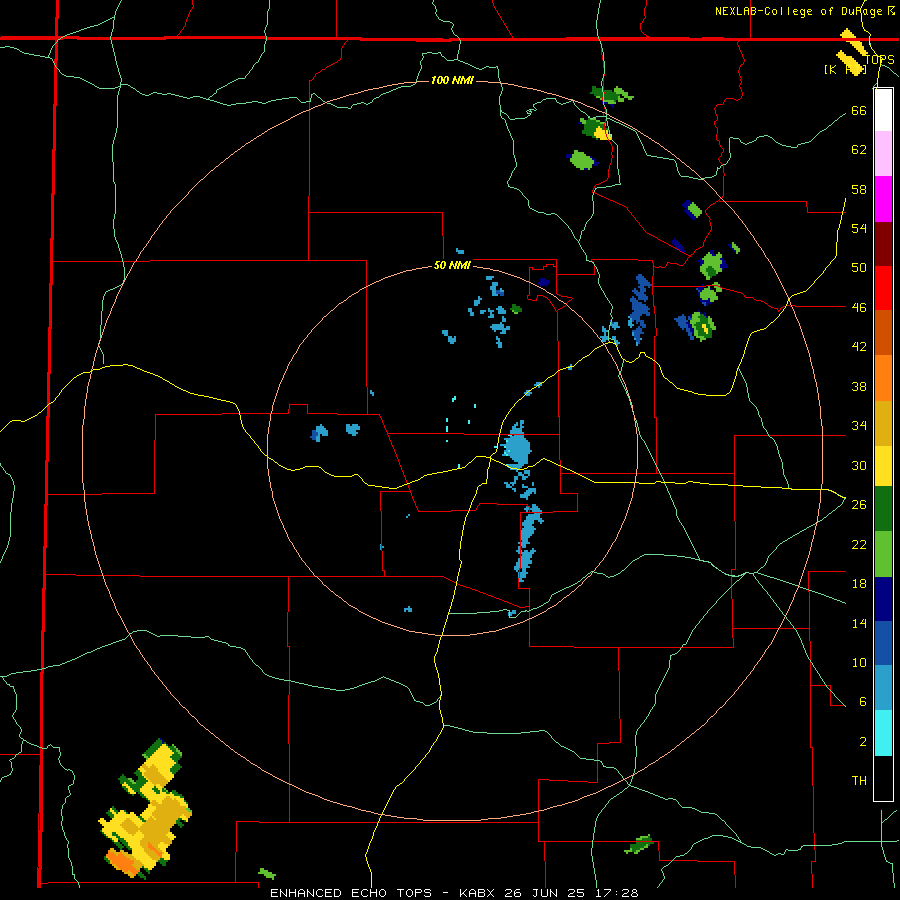Image resolution: width=900 pixels, height=900 pixels.
Task: Select the cyan legend swatch
Action: [x=883, y=733]
